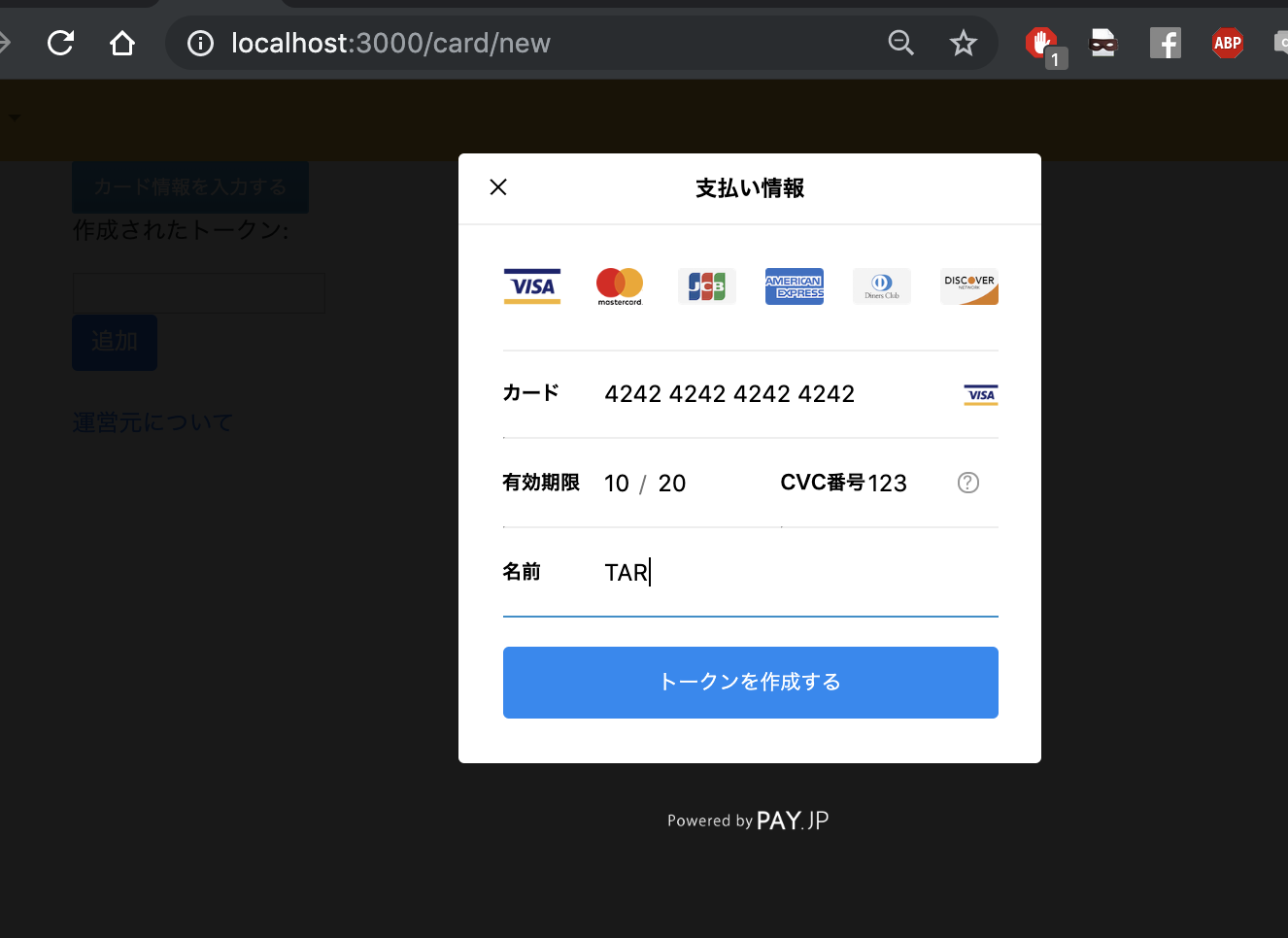Bookmark the page using the star icon
Screen dimensions: 1288x938
(x=963, y=43)
